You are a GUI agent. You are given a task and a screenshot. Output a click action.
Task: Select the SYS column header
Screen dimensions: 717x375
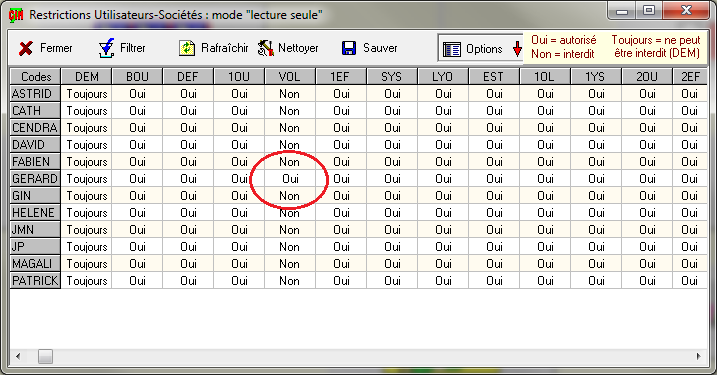(x=392, y=76)
